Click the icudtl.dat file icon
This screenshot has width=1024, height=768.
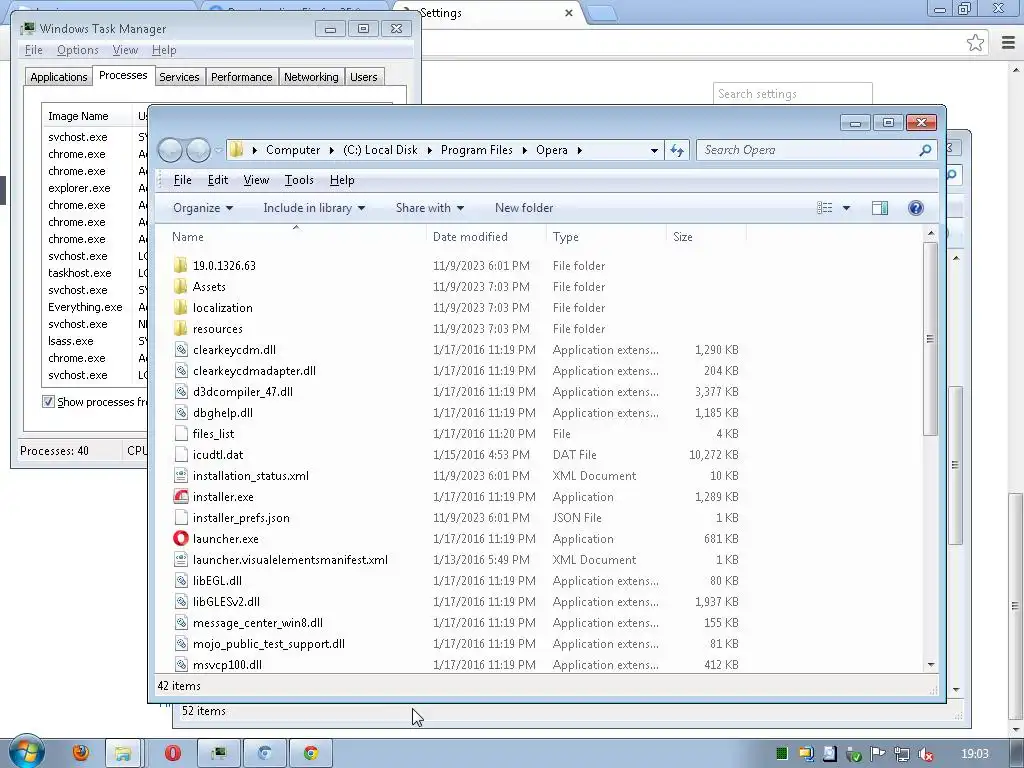click(181, 455)
